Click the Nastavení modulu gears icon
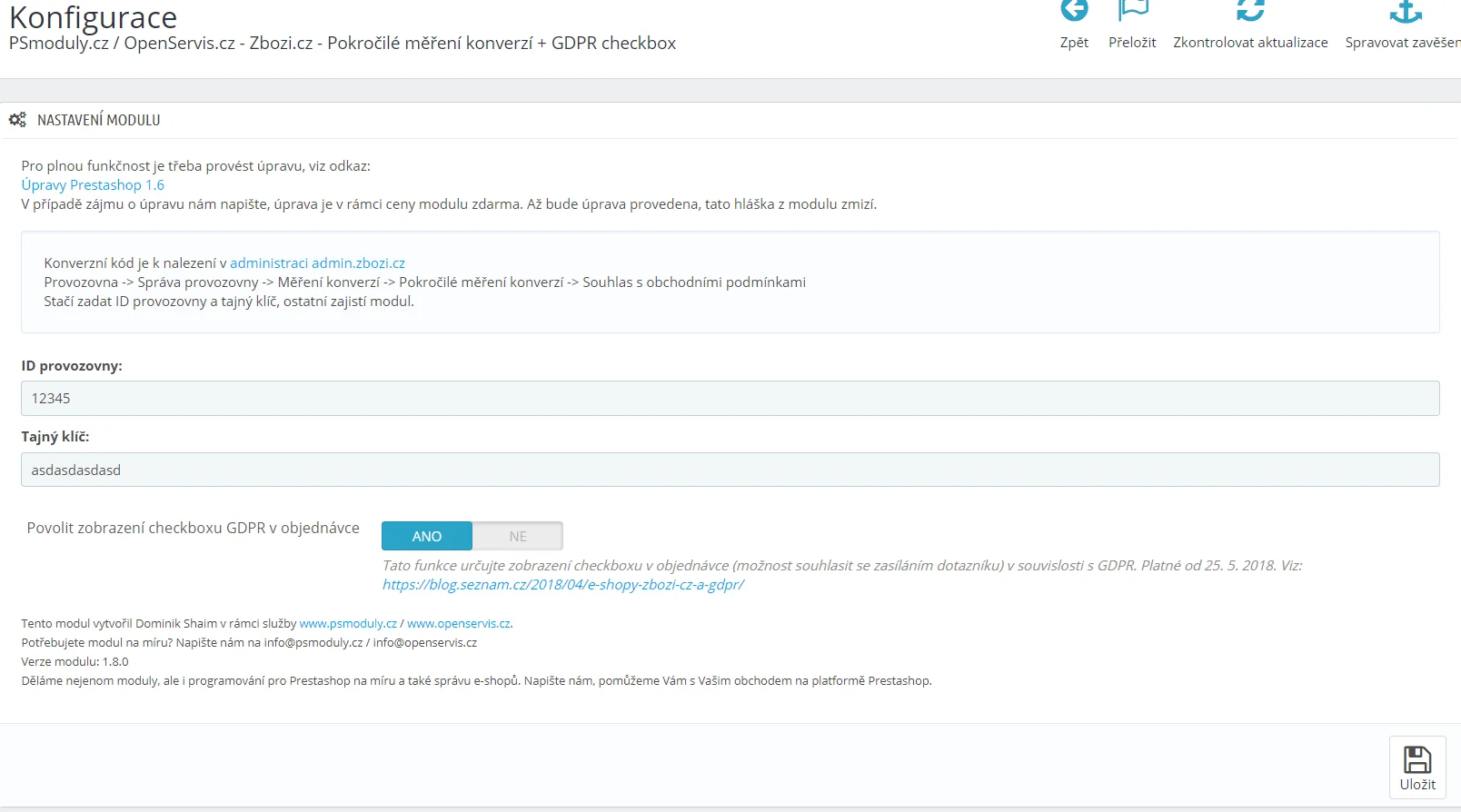 pos(17,120)
